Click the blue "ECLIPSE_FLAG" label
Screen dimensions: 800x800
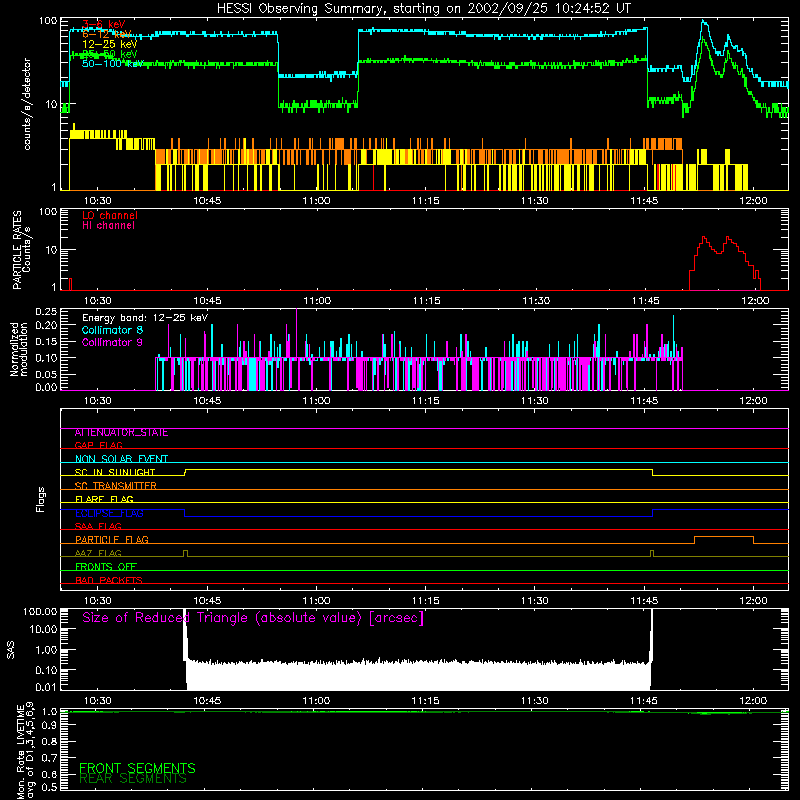109,513
